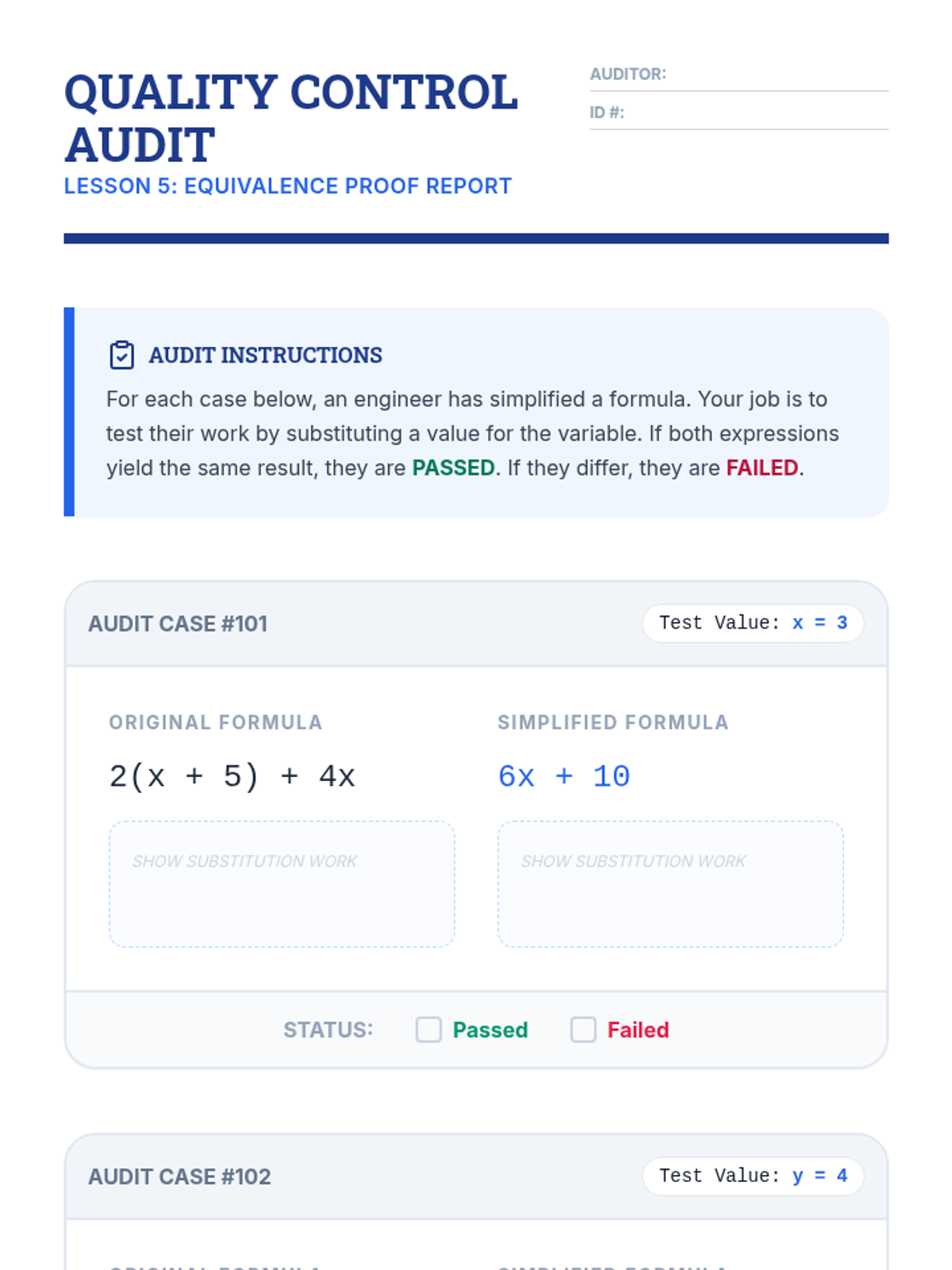Click the simplified formula substitution work box
The image size is (952, 1270).
[670, 884]
